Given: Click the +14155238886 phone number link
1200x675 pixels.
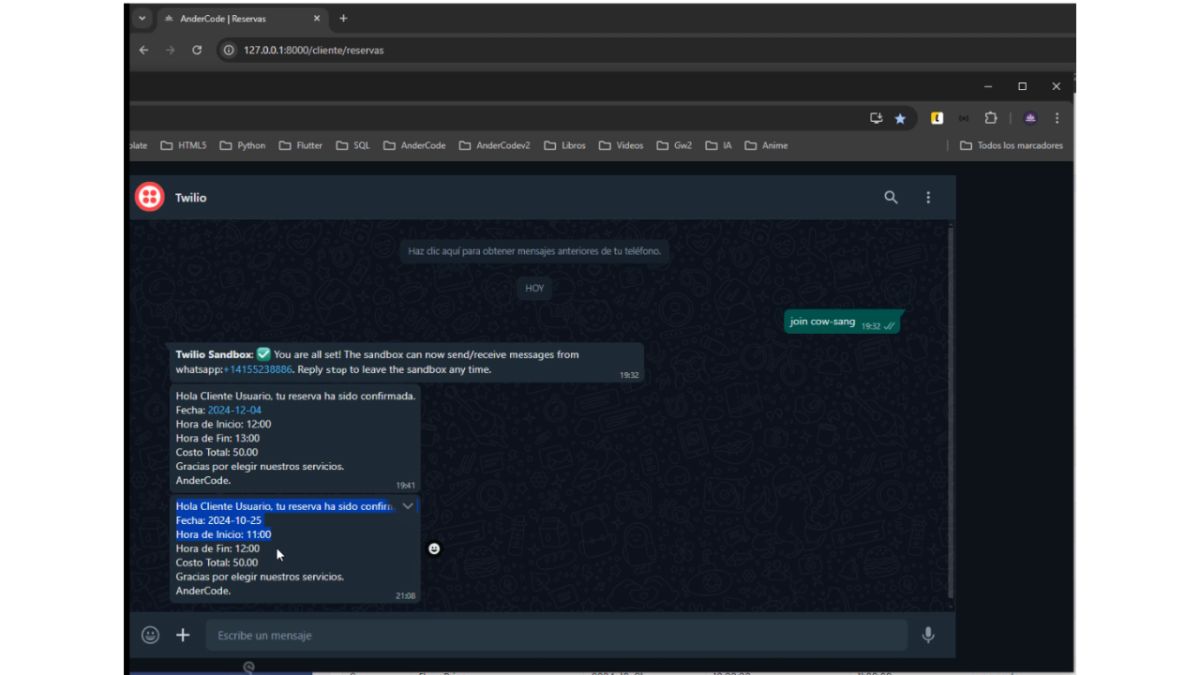Looking at the screenshot, I should click(258, 369).
